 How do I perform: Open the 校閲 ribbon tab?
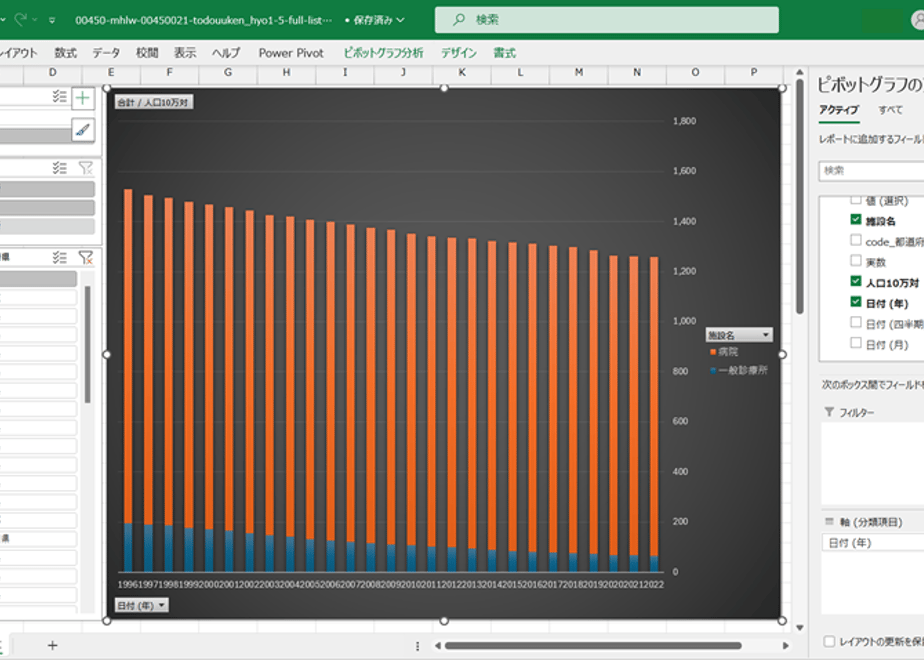(147, 53)
